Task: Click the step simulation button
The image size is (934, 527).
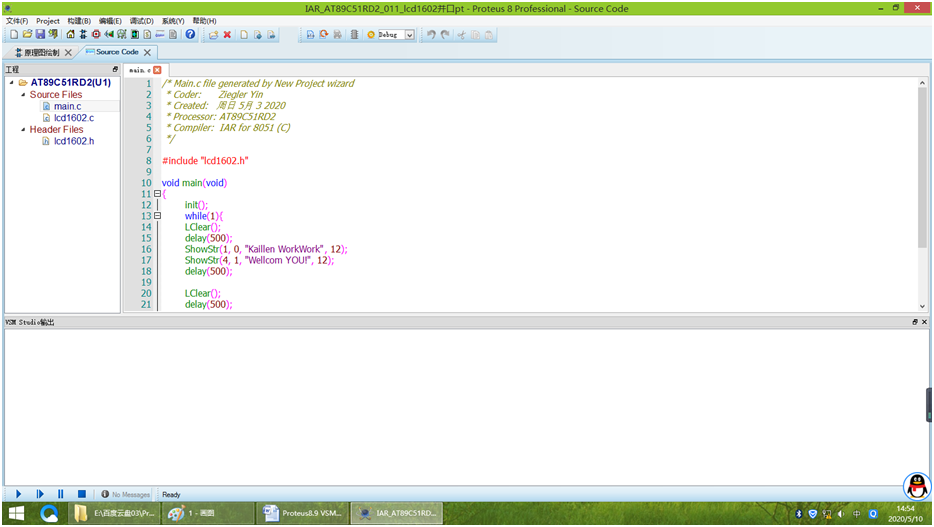Action: coord(40,494)
